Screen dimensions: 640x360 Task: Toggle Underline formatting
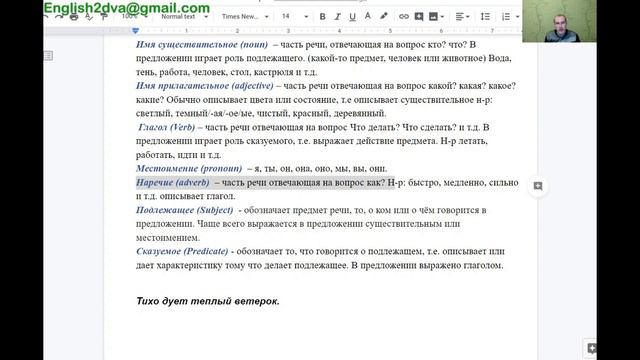tap(352, 17)
